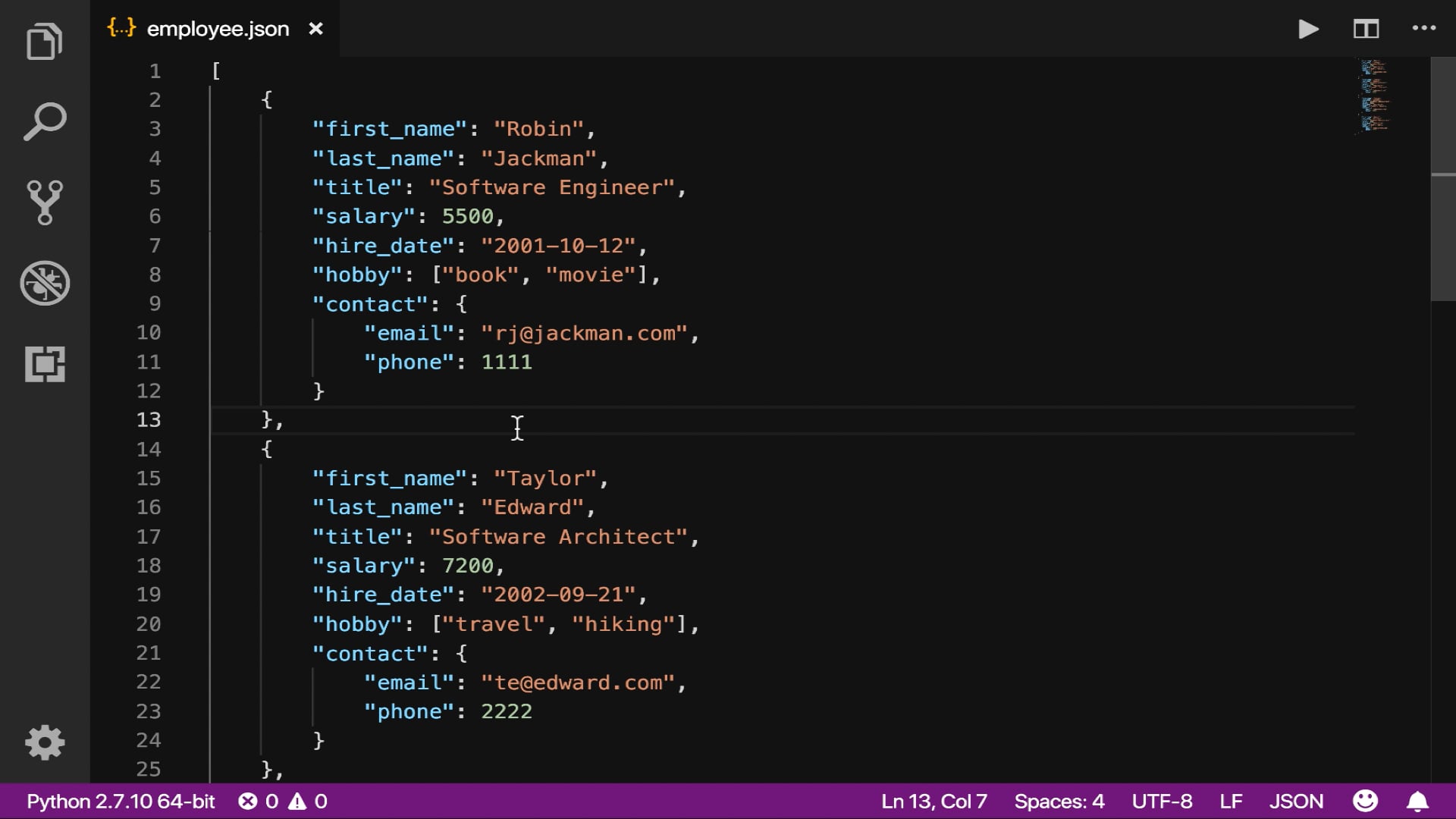Screen dimensions: 1456x819
Task: Open the Source Control icon
Action: click(x=44, y=202)
